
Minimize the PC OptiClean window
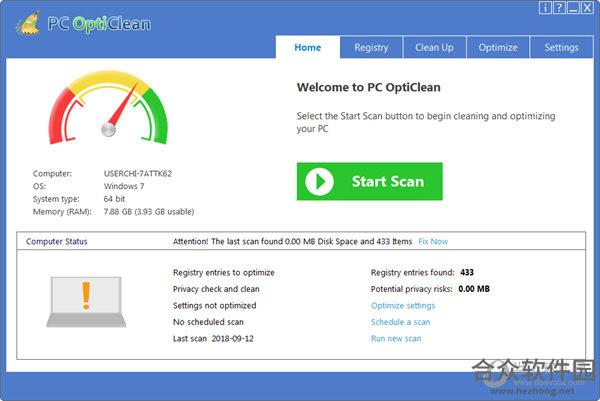click(x=573, y=7)
